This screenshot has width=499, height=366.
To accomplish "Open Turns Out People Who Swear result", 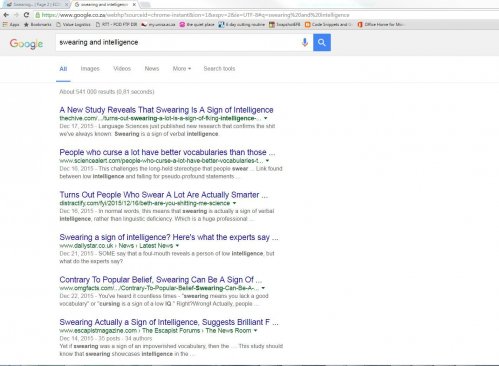I will pyautogui.click(x=164, y=195).
